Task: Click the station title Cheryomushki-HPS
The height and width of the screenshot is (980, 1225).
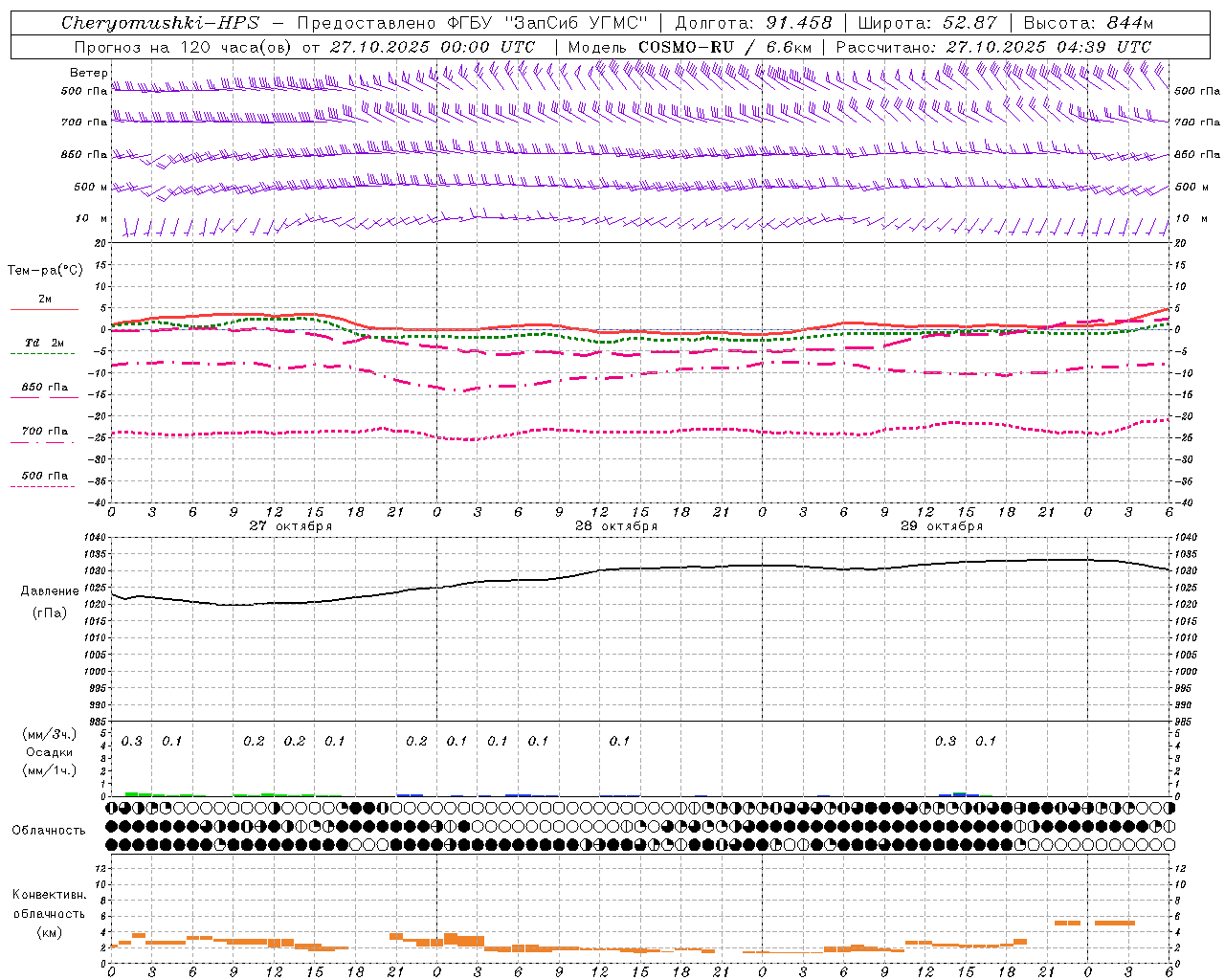Action: coord(160,23)
